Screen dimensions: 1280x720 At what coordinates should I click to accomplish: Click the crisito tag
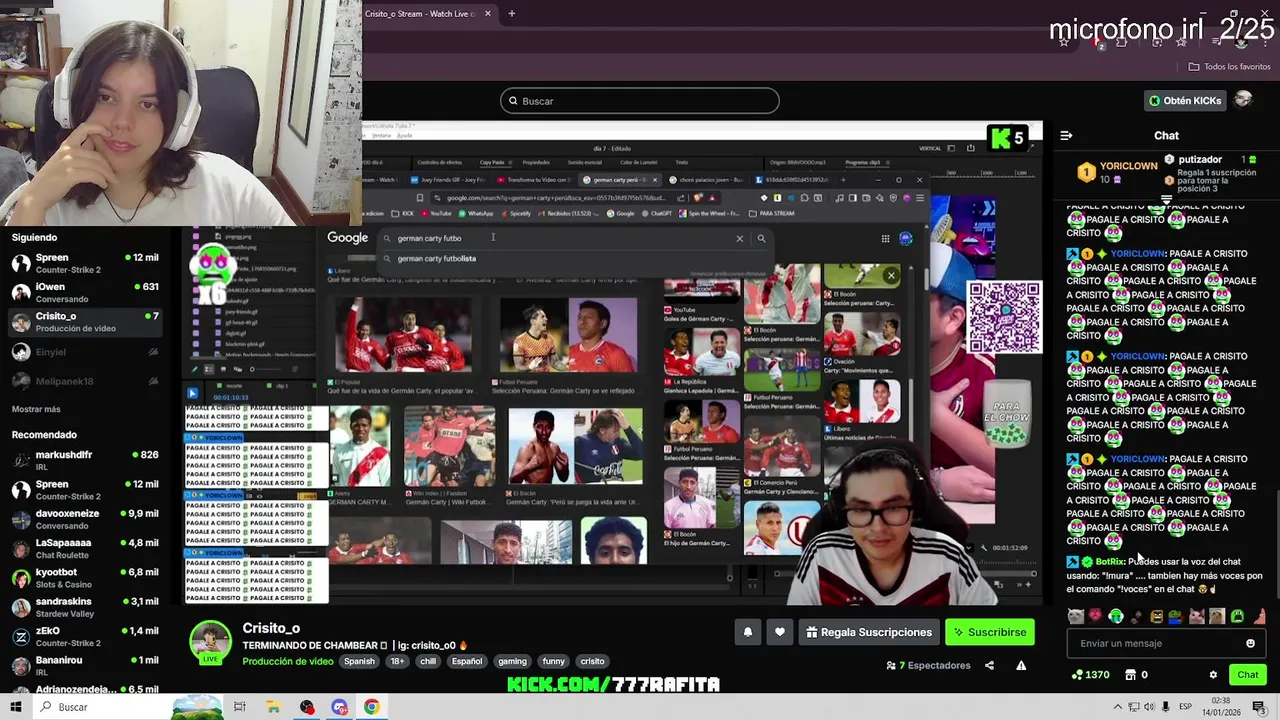[x=592, y=661]
